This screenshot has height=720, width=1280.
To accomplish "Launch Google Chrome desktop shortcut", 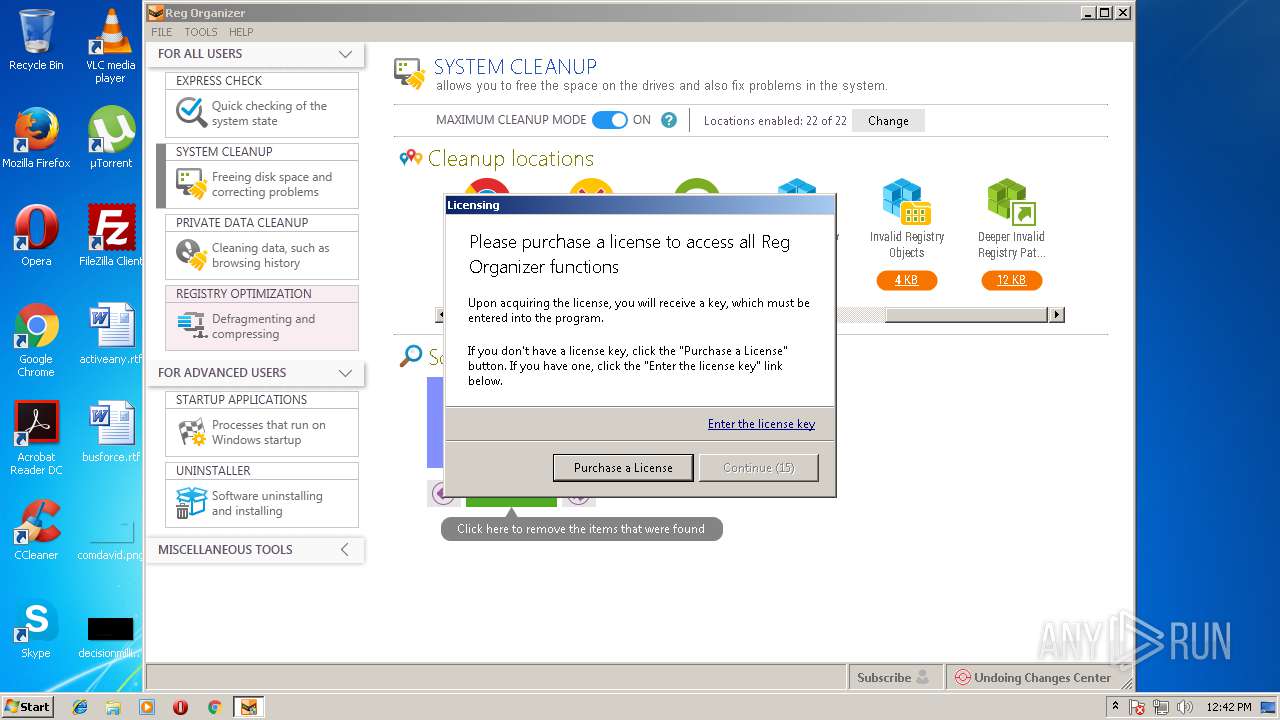I will (x=36, y=341).
